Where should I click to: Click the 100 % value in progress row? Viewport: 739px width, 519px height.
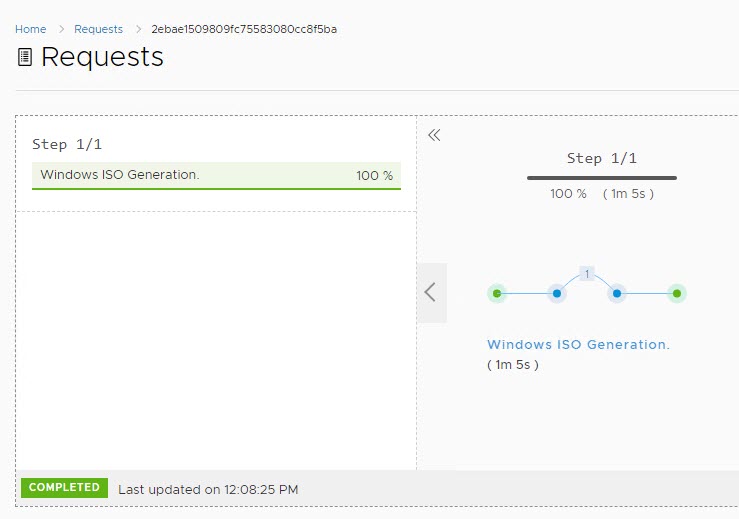click(x=374, y=176)
